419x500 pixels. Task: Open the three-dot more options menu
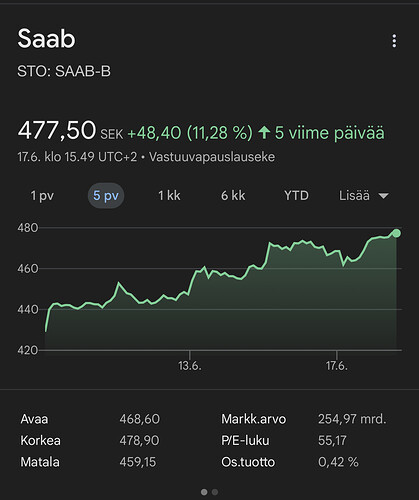point(394,41)
